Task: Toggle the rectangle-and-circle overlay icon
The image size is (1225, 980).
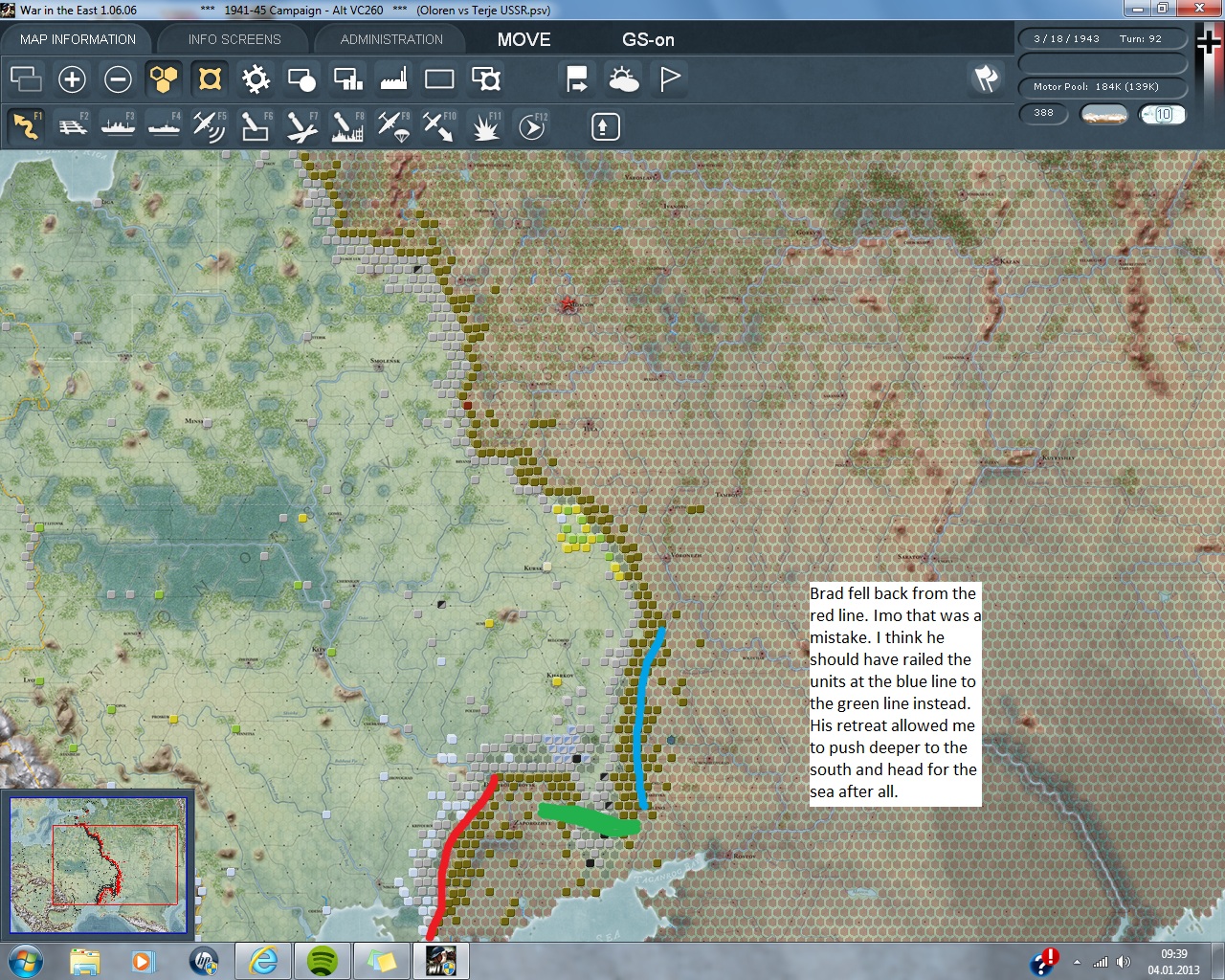Action: click(x=301, y=78)
